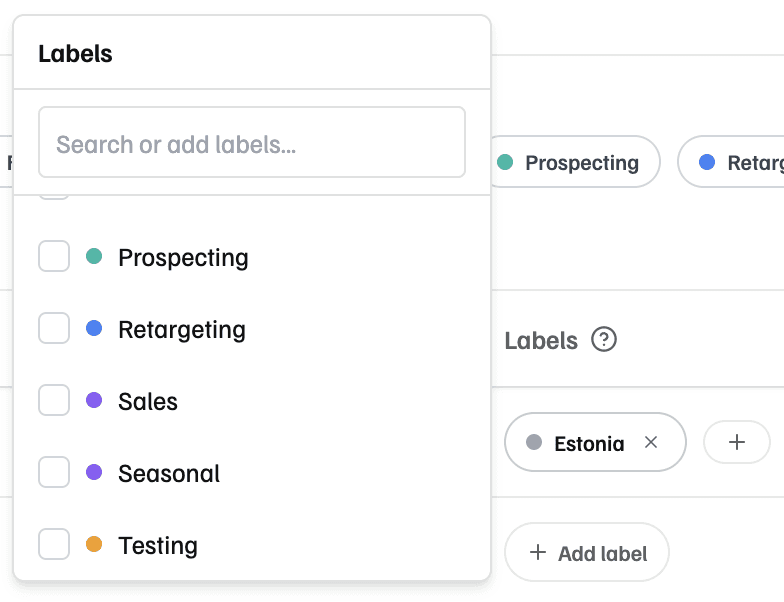Click the orange Testing color dot
Viewport: 784px width, 602px height.
click(95, 545)
